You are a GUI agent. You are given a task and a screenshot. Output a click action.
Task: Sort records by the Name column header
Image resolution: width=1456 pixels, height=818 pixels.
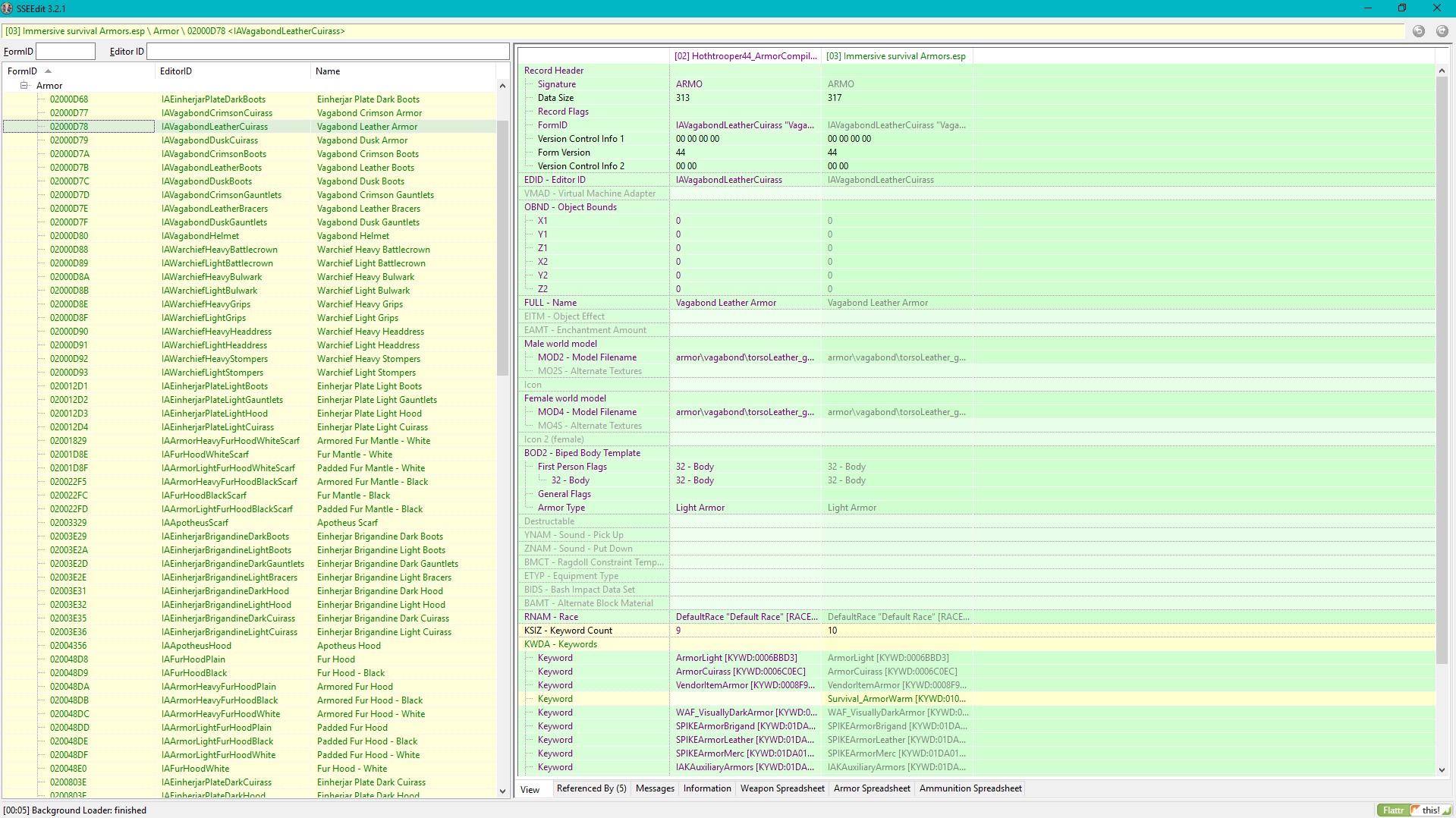(x=328, y=71)
